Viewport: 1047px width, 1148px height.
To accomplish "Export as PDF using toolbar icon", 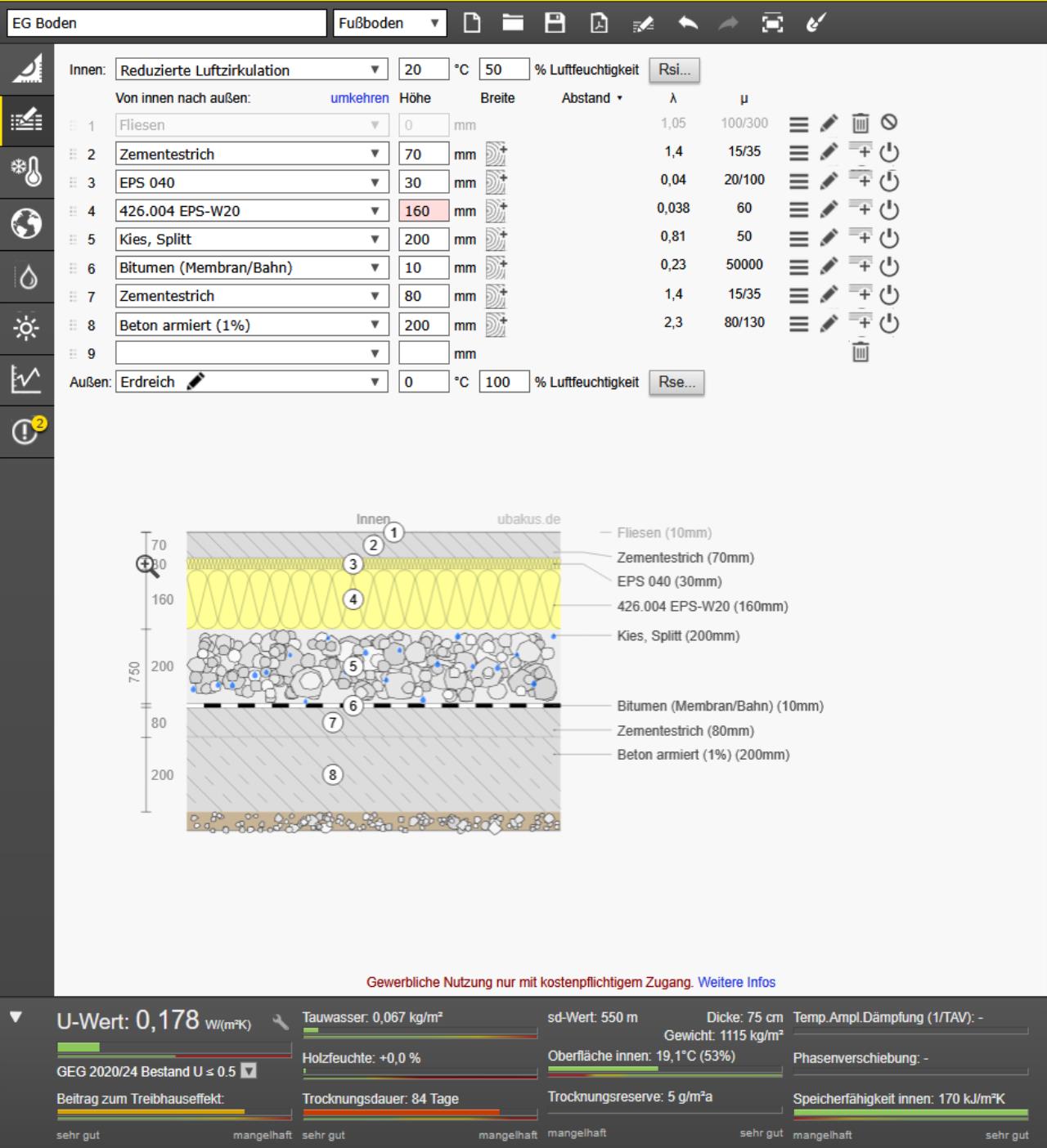I will tap(599, 23).
